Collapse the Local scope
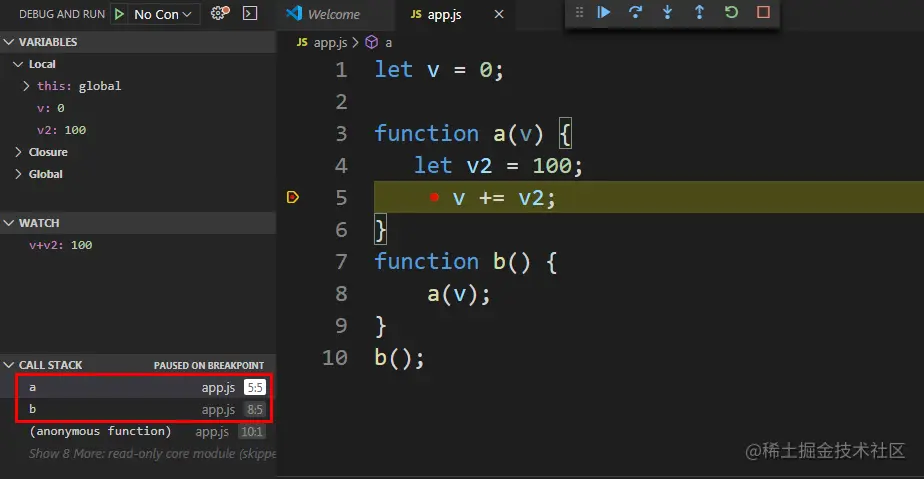This screenshot has width=924, height=479. point(18,64)
